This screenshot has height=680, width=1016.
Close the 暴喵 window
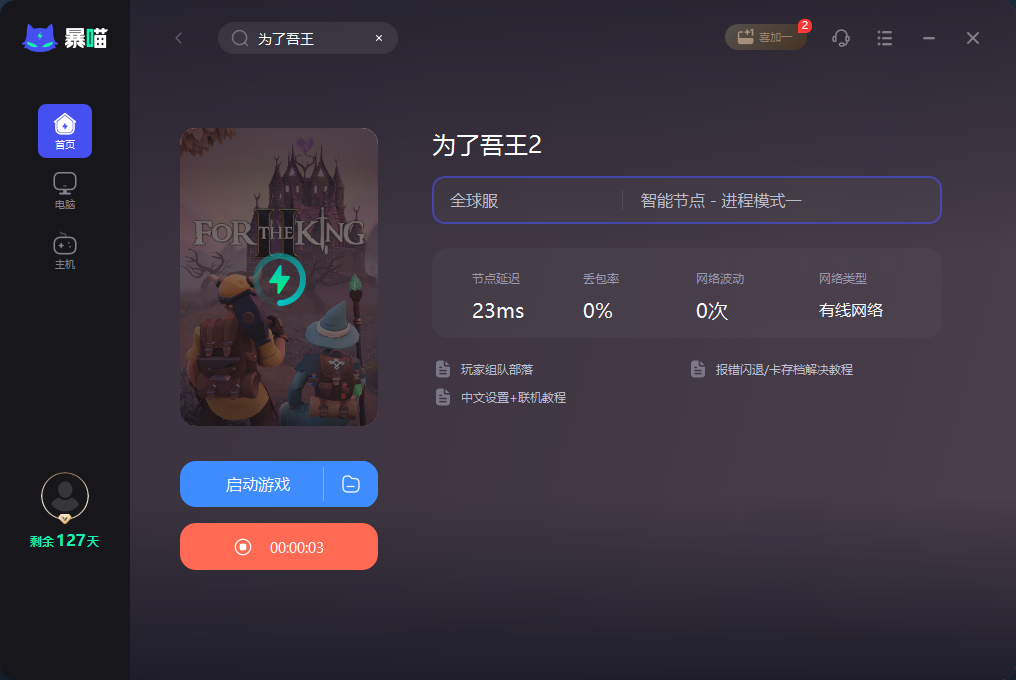click(x=973, y=38)
